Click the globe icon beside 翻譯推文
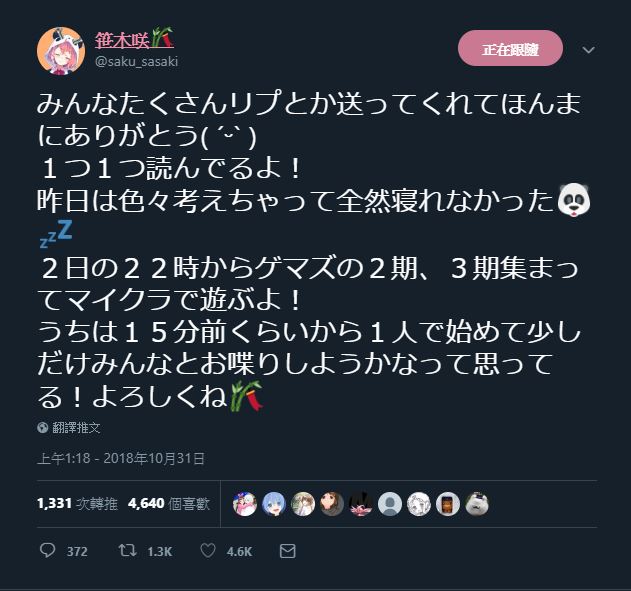The width and height of the screenshot is (631, 591). click(x=43, y=427)
